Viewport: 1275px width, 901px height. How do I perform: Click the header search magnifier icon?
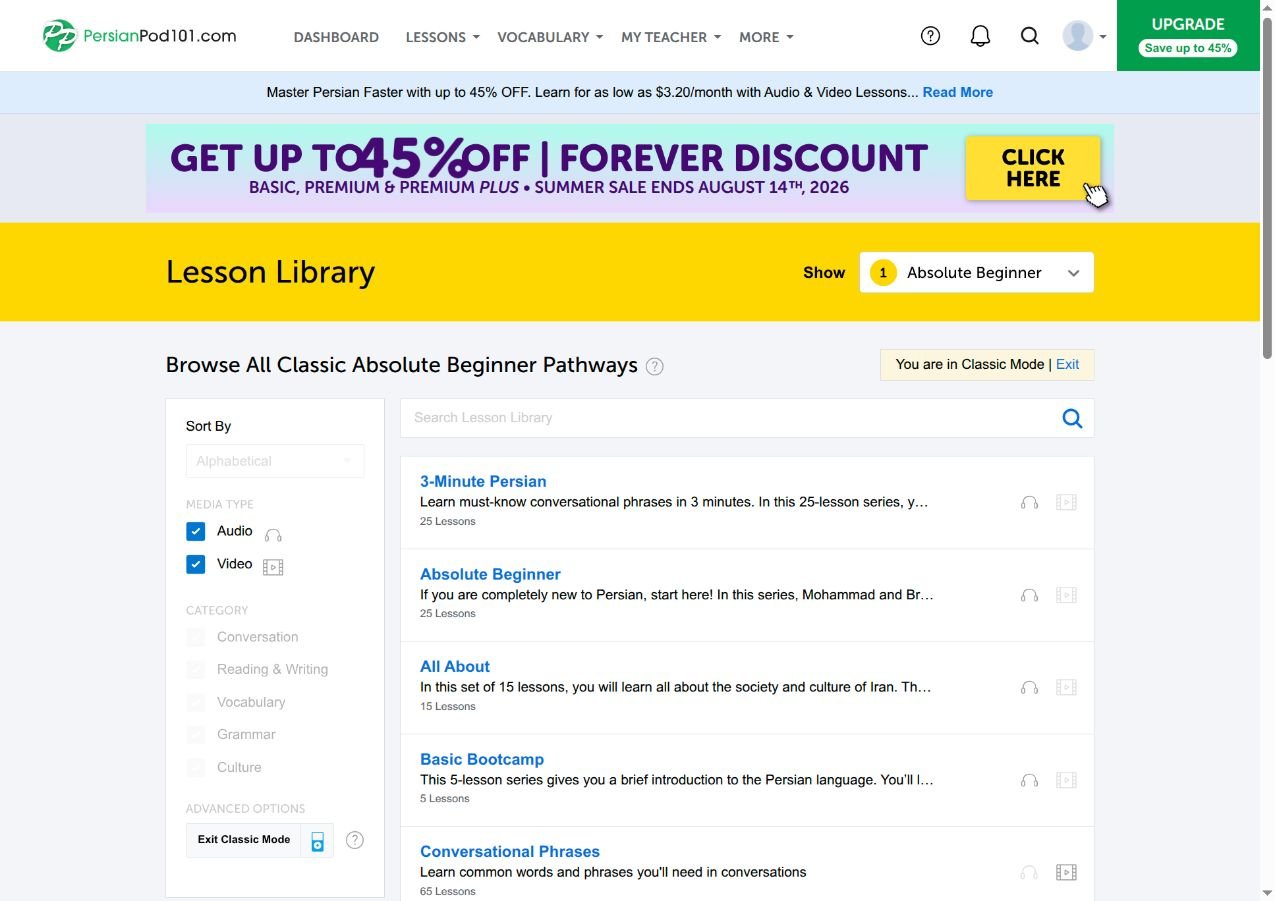[1029, 36]
